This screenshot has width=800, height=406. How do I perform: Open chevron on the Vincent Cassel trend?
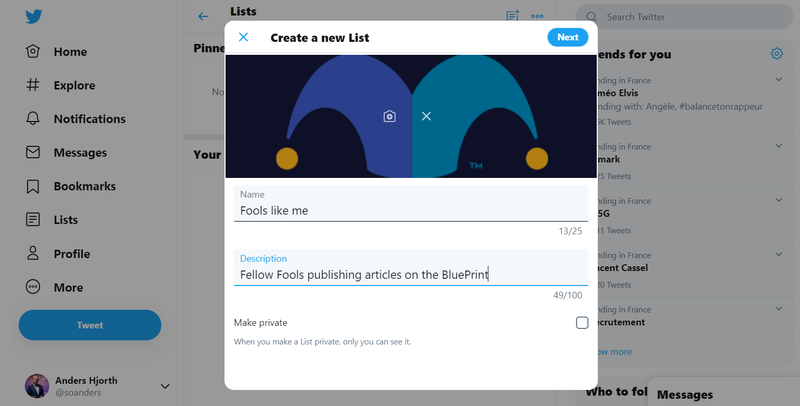click(x=779, y=254)
